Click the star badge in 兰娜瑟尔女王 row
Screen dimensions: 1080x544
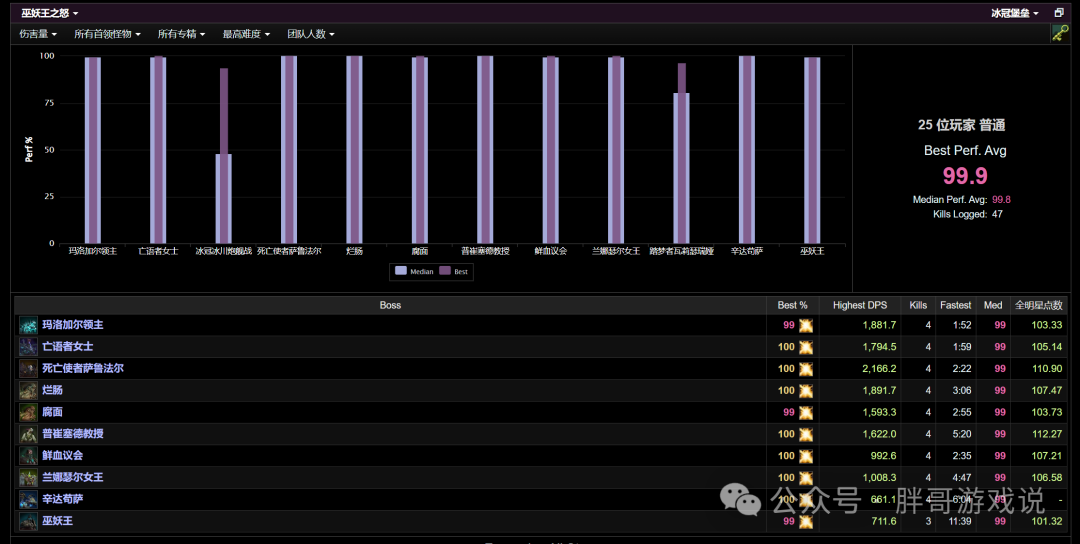tap(806, 477)
